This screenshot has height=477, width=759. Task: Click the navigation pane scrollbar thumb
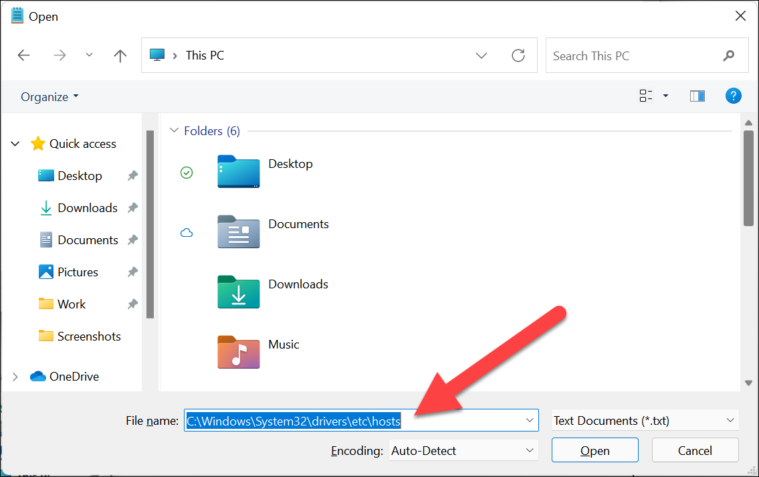tap(150, 224)
